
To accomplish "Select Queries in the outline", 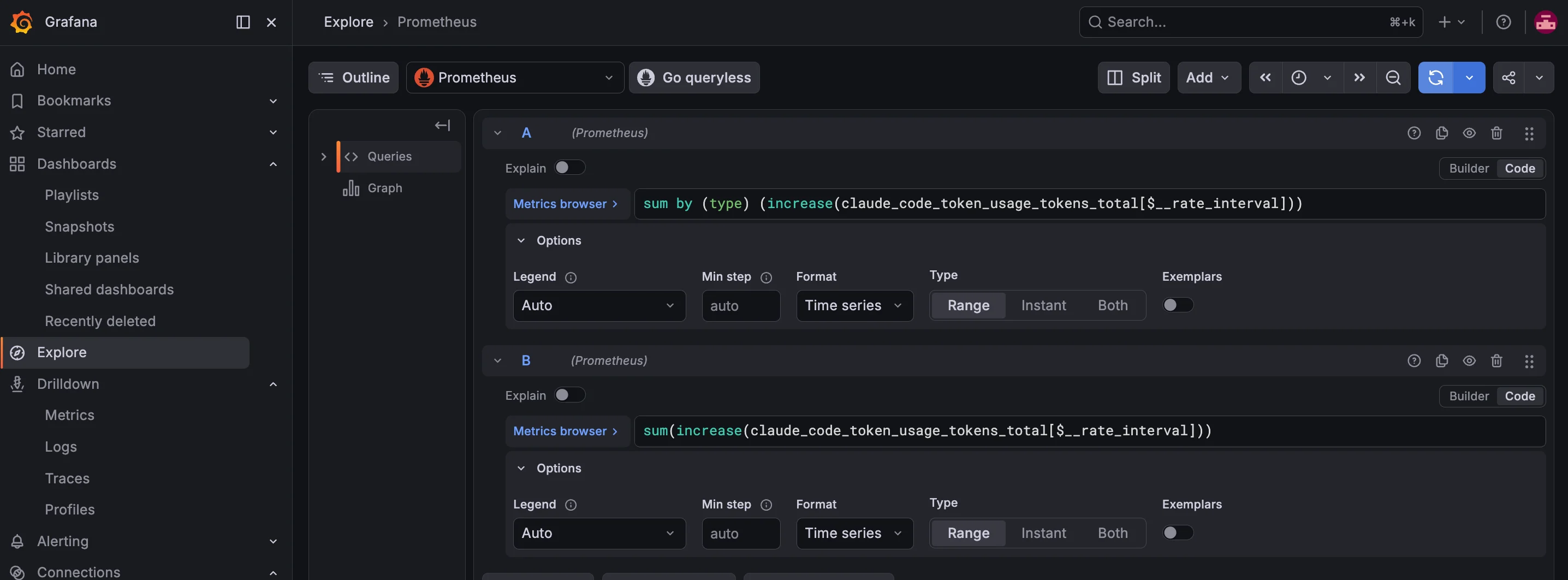I will [399, 156].
